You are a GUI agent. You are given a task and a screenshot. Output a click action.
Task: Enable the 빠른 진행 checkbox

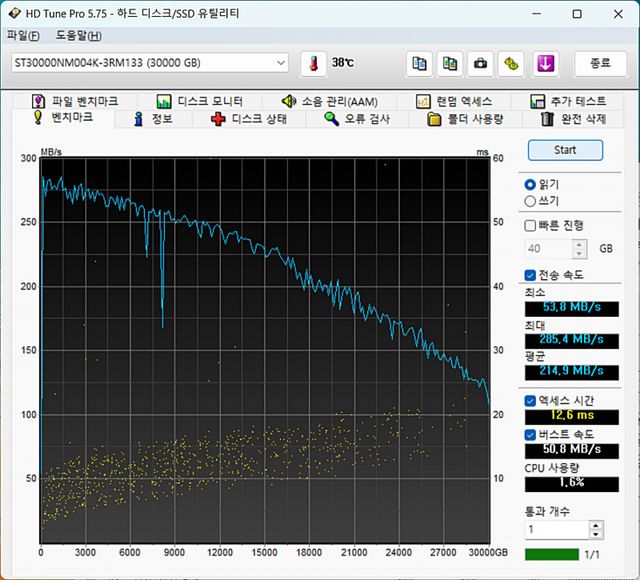tap(531, 226)
